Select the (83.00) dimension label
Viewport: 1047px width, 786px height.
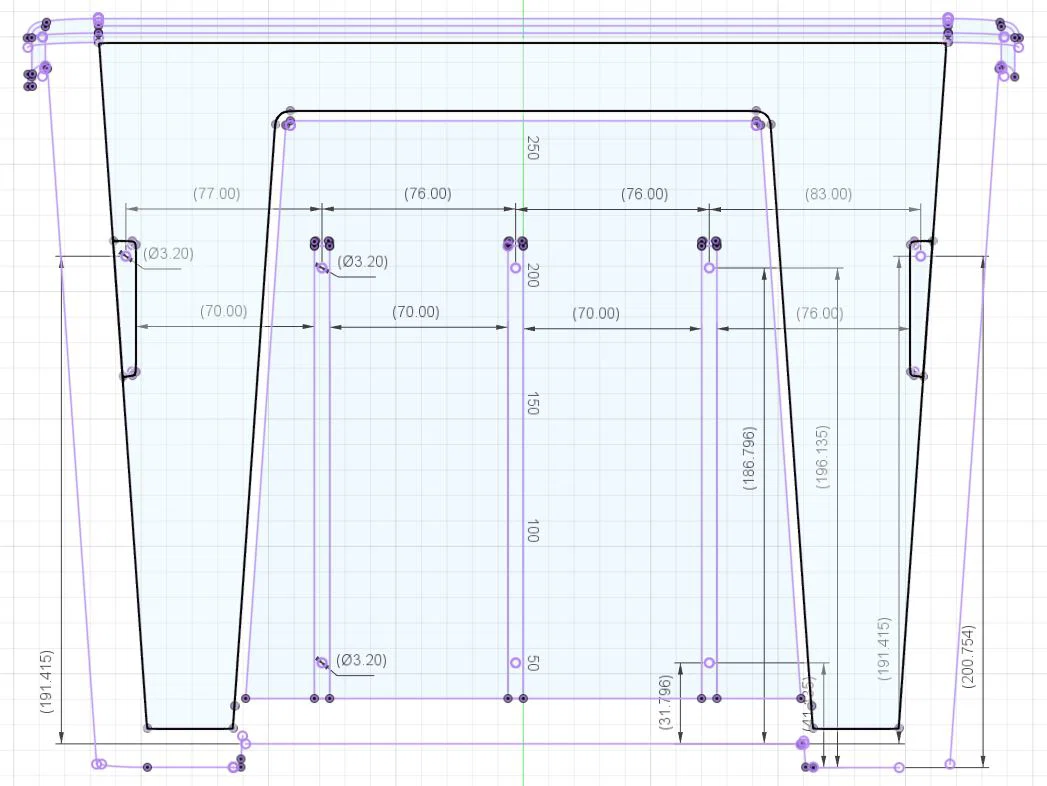point(828,194)
